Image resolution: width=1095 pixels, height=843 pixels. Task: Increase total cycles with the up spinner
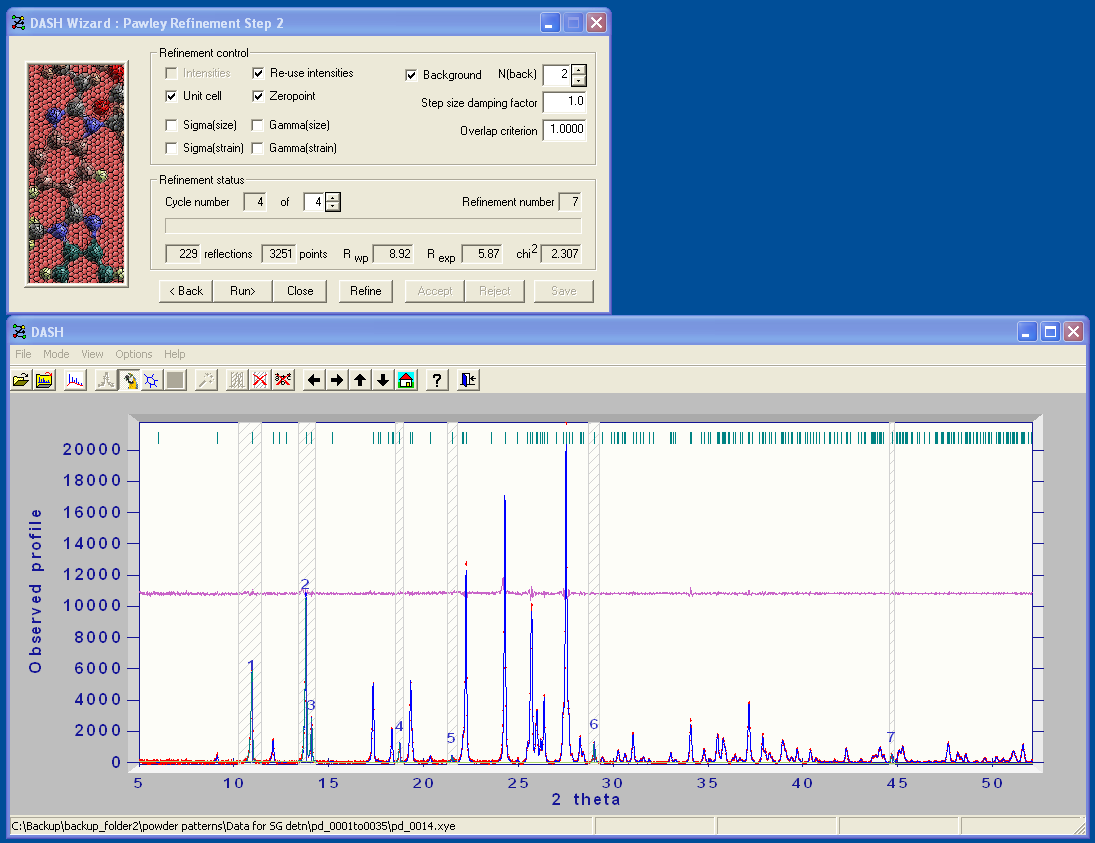(x=333, y=198)
